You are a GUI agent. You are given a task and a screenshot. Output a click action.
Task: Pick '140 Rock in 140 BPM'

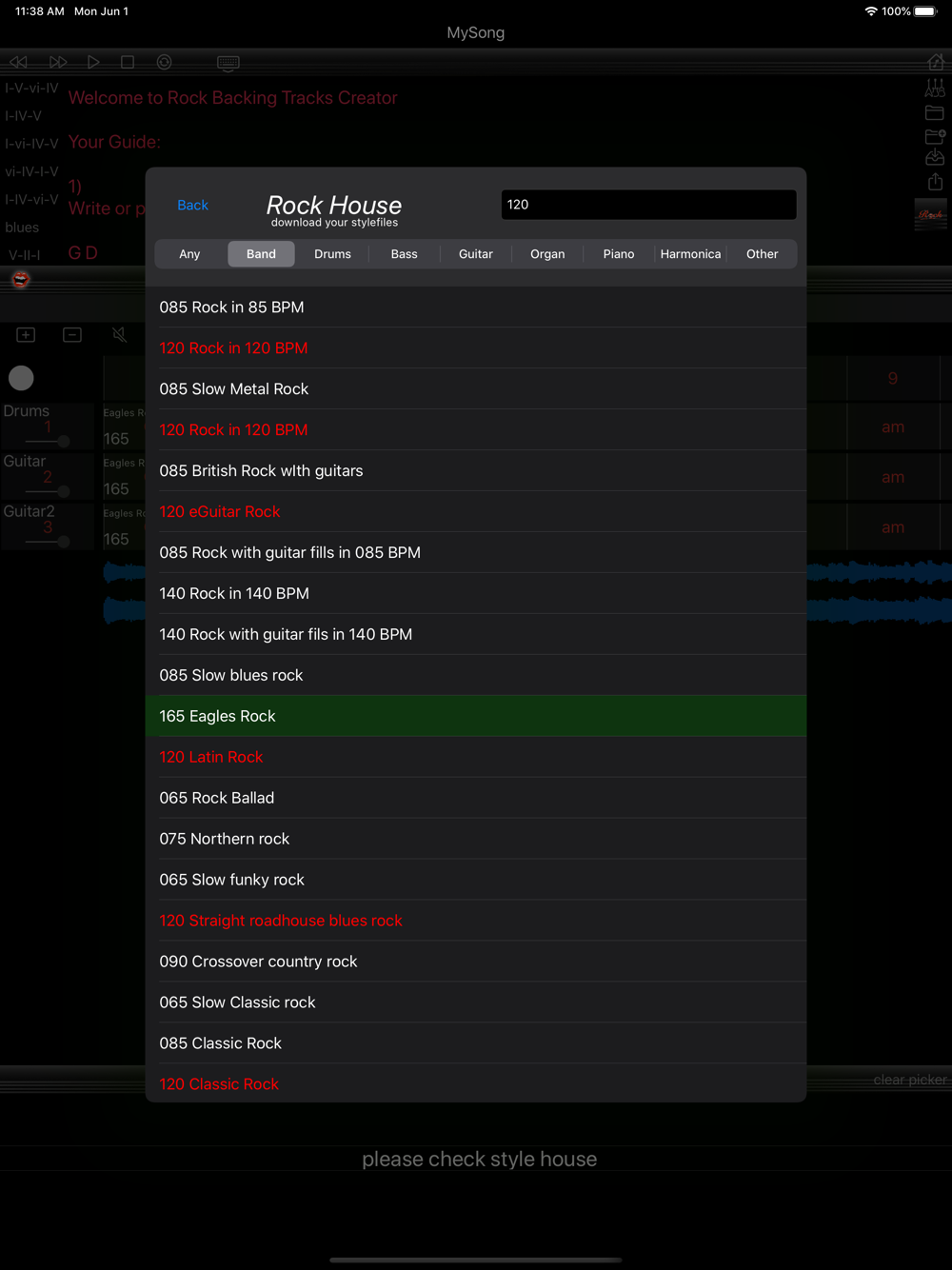[476, 594]
